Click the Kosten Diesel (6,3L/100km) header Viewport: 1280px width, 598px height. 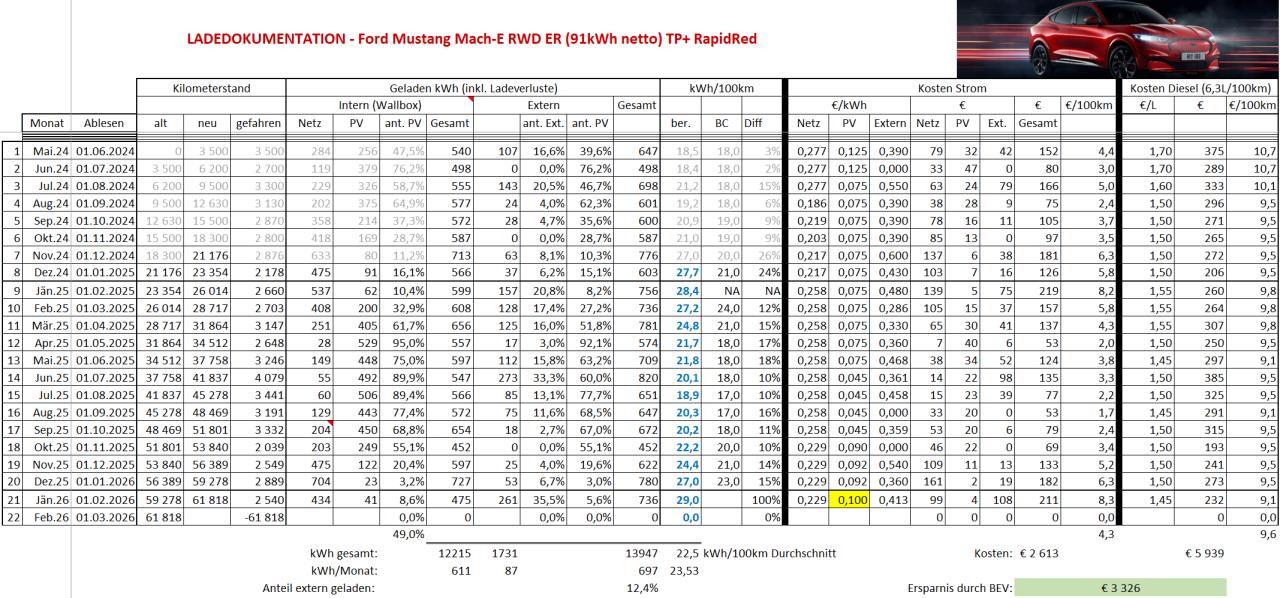click(1198, 90)
